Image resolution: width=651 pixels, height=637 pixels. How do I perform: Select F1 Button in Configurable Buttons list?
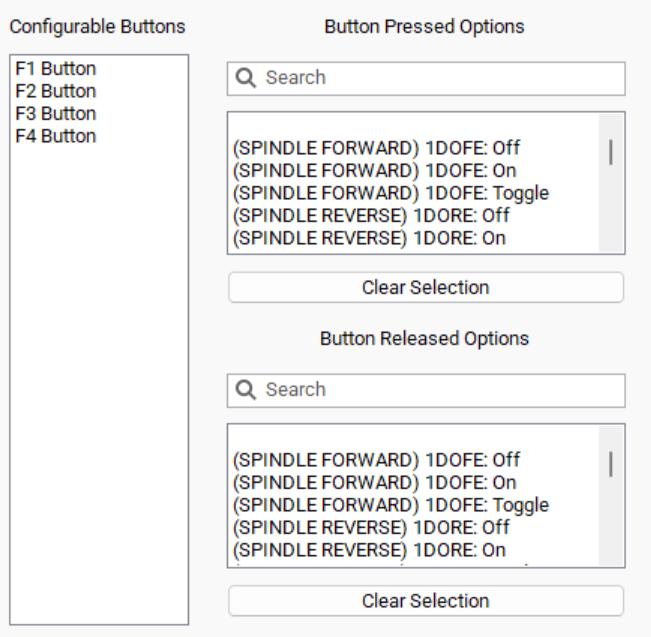(56, 70)
